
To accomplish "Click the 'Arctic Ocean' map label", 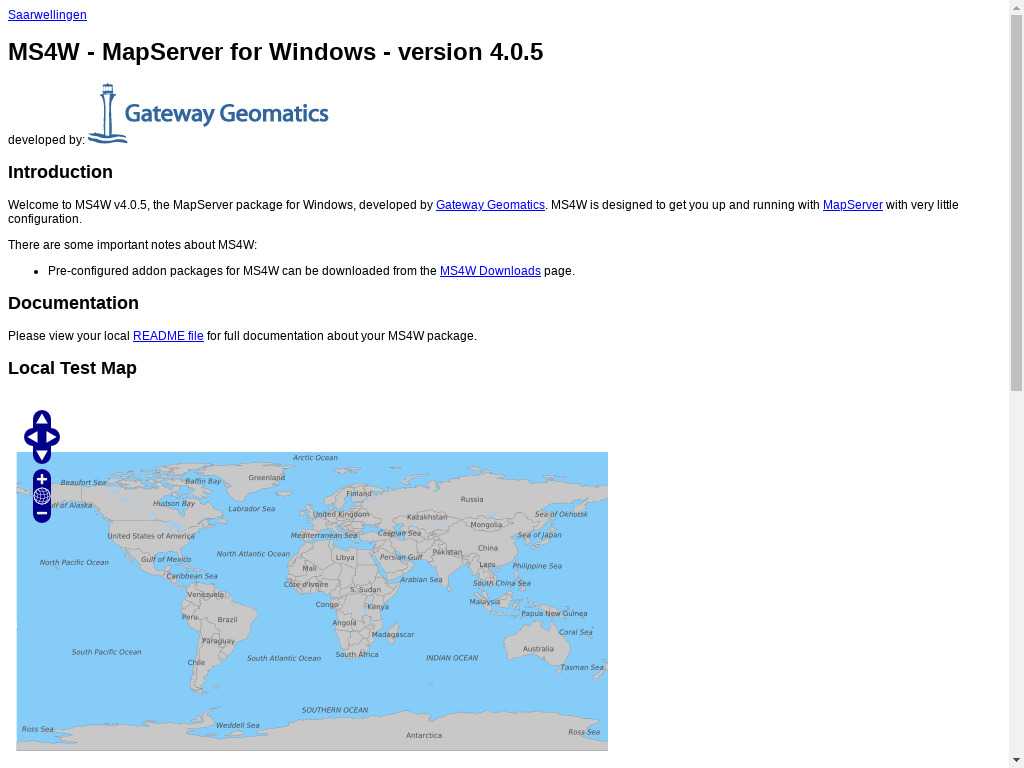I will pos(315,458).
